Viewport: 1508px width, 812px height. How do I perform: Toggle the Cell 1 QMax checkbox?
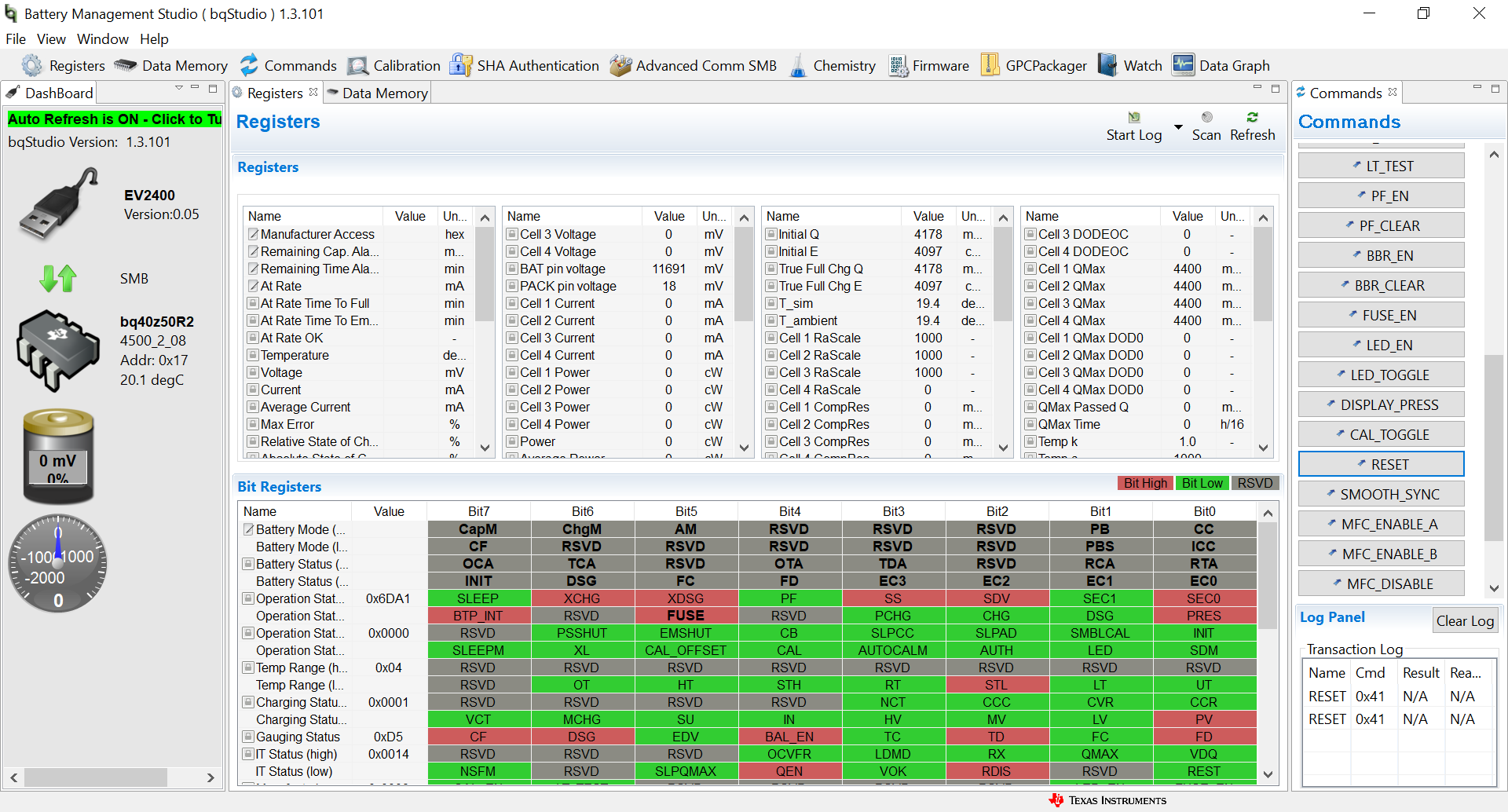(x=1030, y=269)
